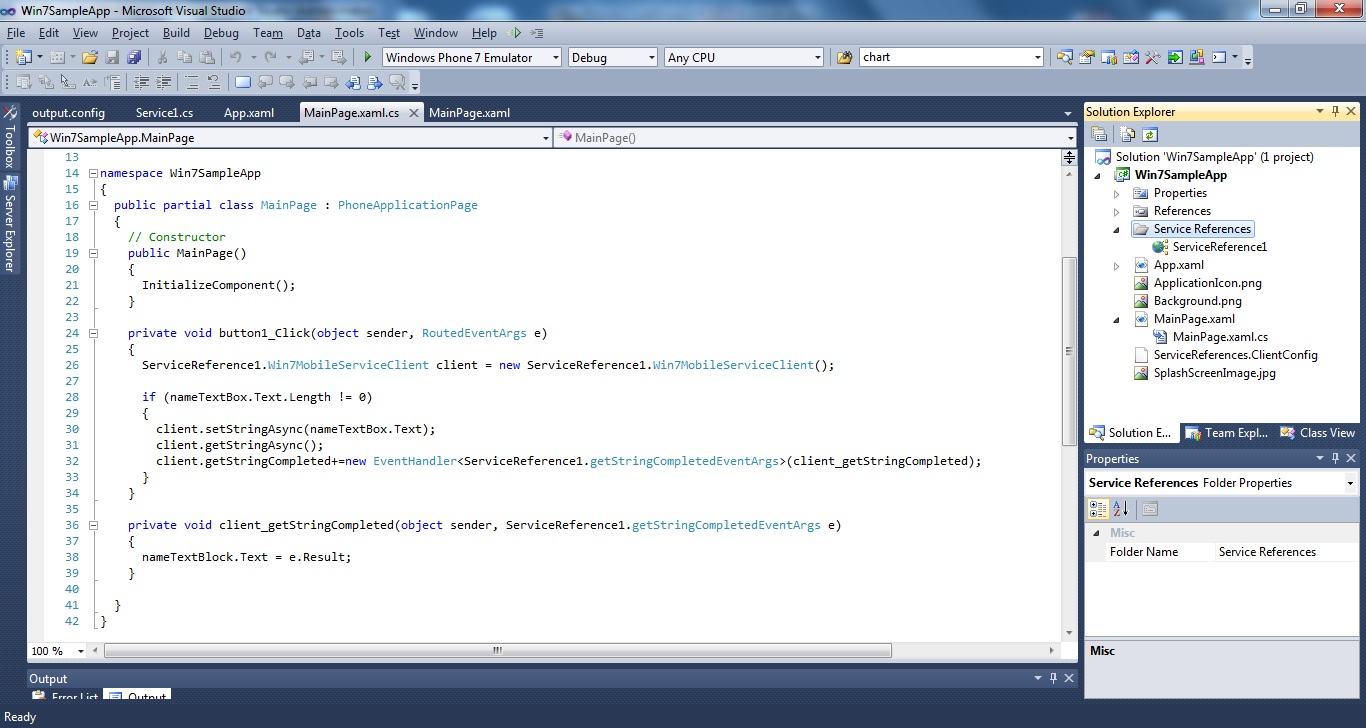Open Start Page toolbar icon with green arrow
The width and height of the screenshot is (1366, 728).
coord(1175,57)
